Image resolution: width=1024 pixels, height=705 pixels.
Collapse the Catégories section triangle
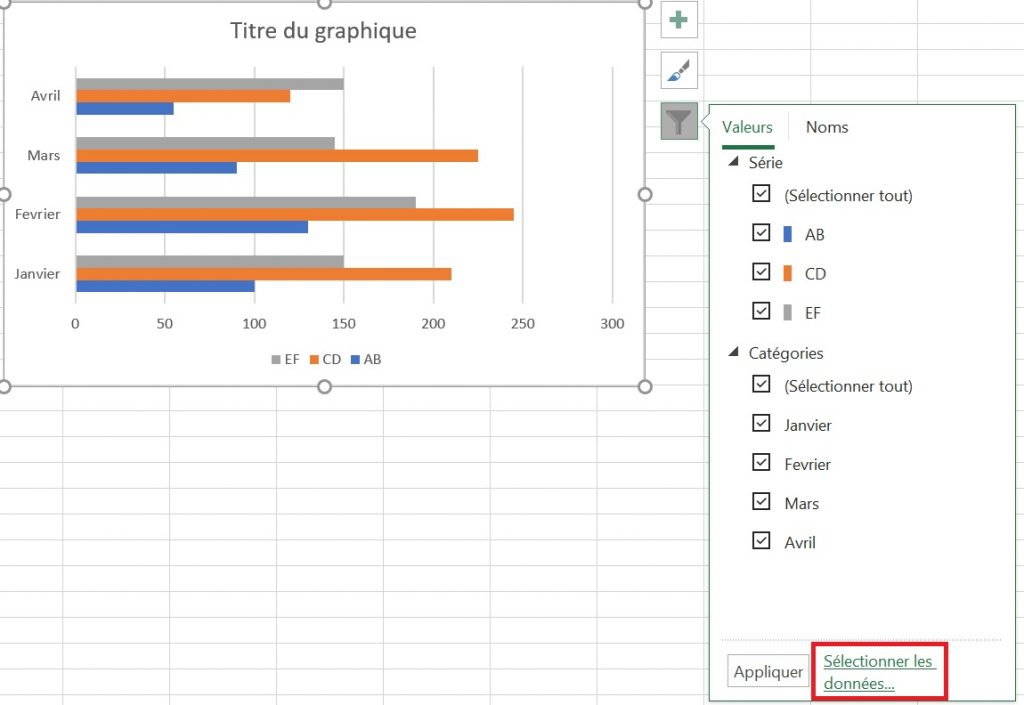[x=736, y=352]
